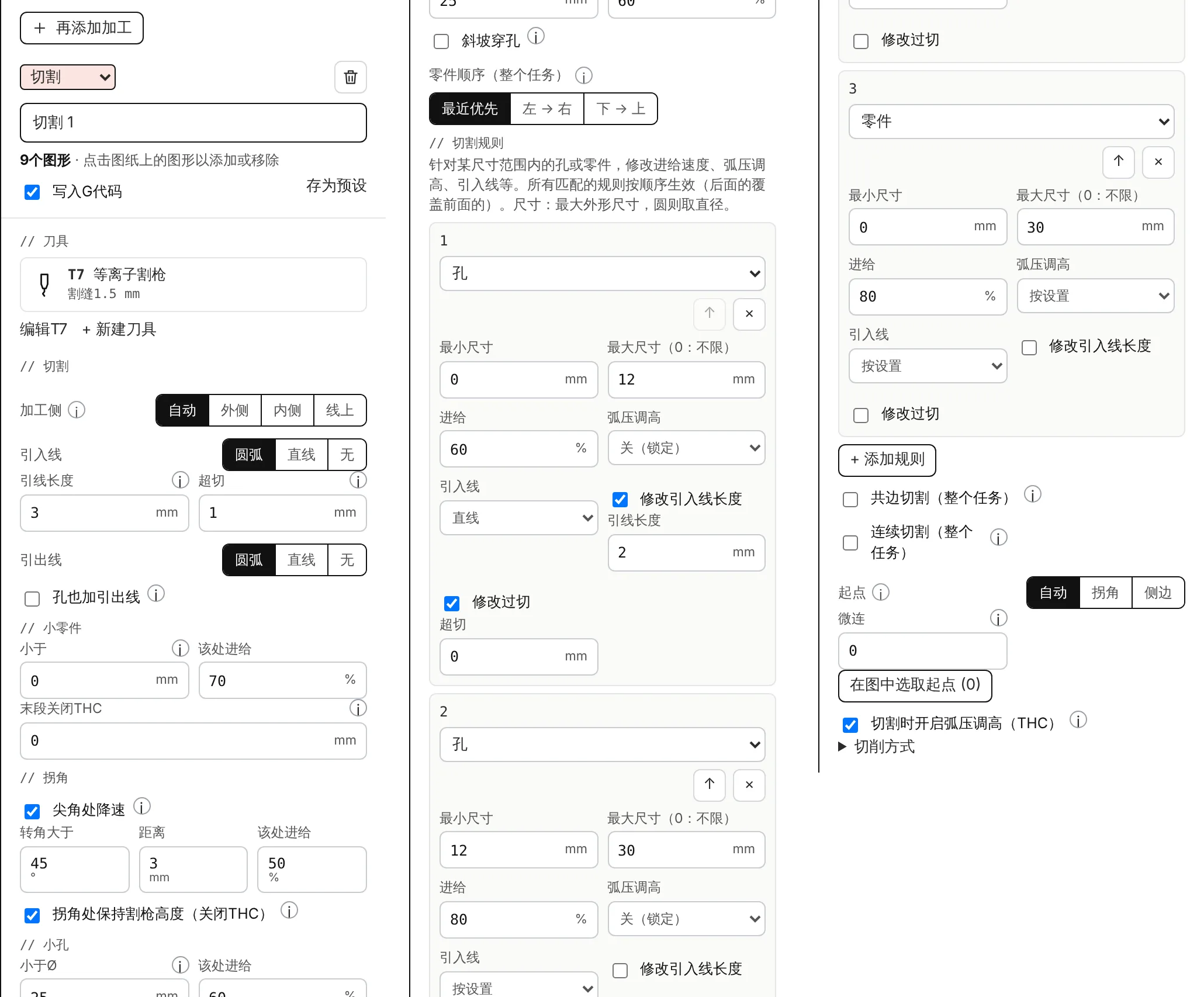The width and height of the screenshot is (1204, 997).
Task: Toggle 尖角处降速 checkbox
Action: [x=32, y=812]
